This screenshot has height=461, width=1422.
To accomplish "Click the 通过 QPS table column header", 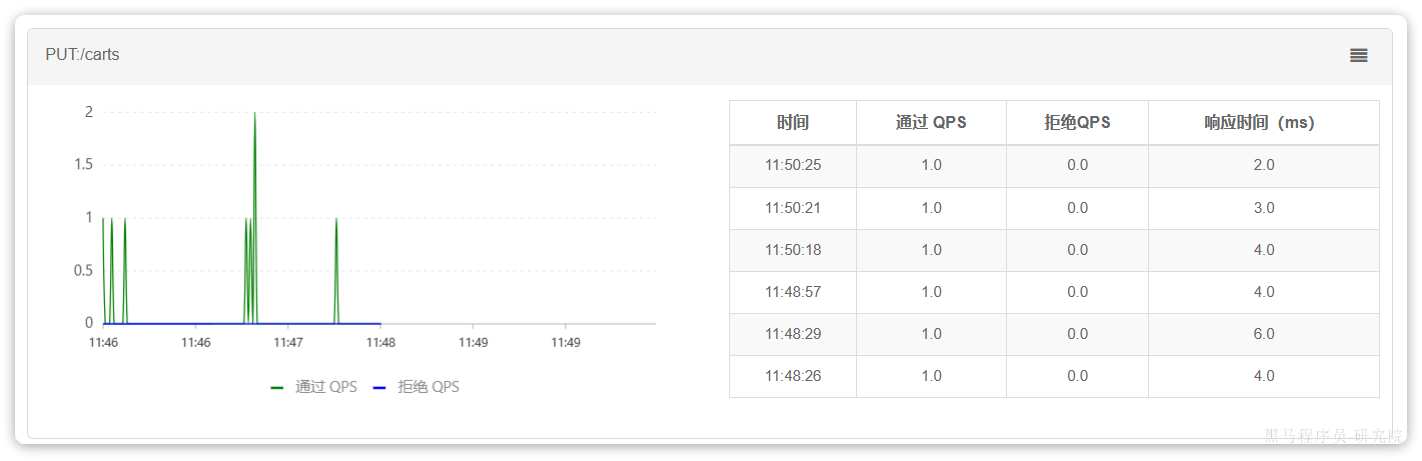I will [931, 123].
